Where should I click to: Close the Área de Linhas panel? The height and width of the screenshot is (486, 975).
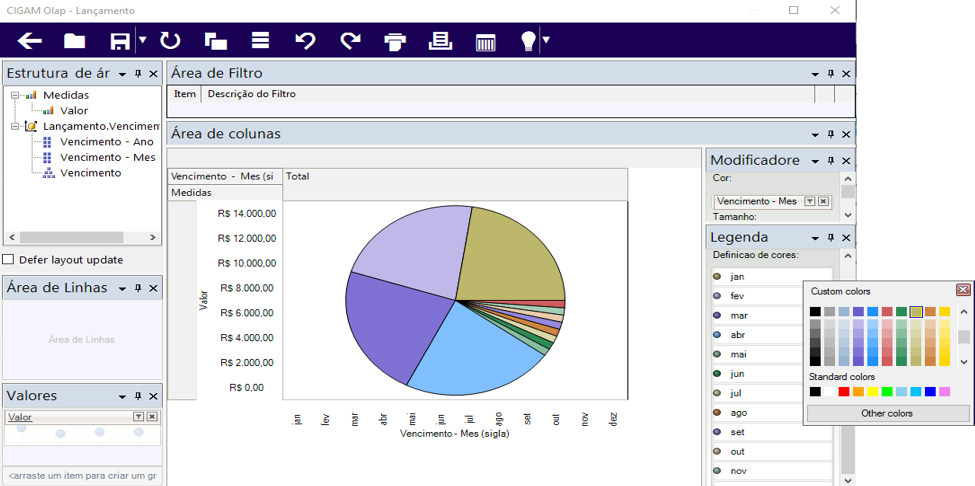coord(153,288)
